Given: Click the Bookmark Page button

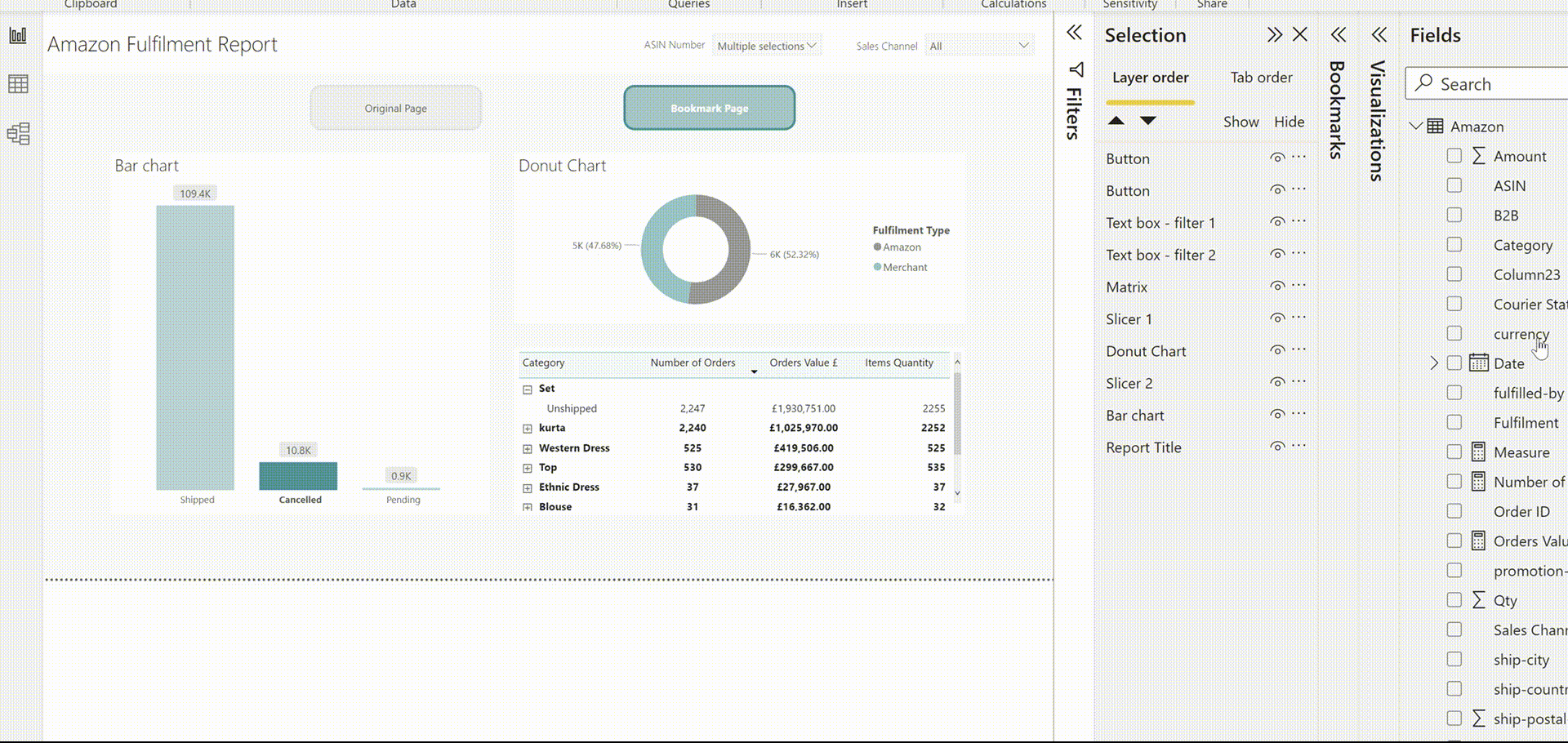Looking at the screenshot, I should click(x=710, y=108).
